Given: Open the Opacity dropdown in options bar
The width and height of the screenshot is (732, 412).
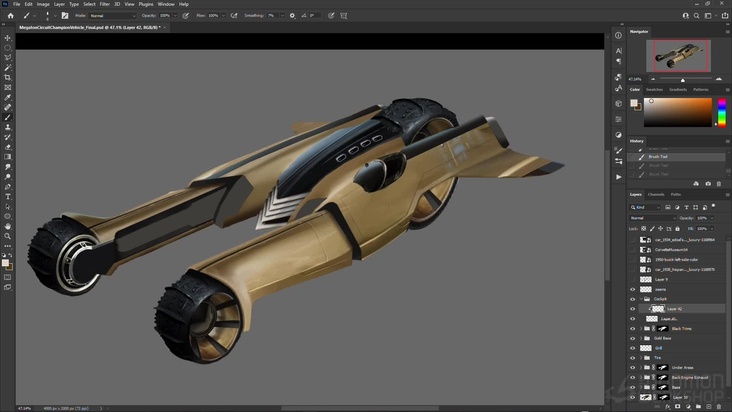Looking at the screenshot, I should [x=176, y=15].
